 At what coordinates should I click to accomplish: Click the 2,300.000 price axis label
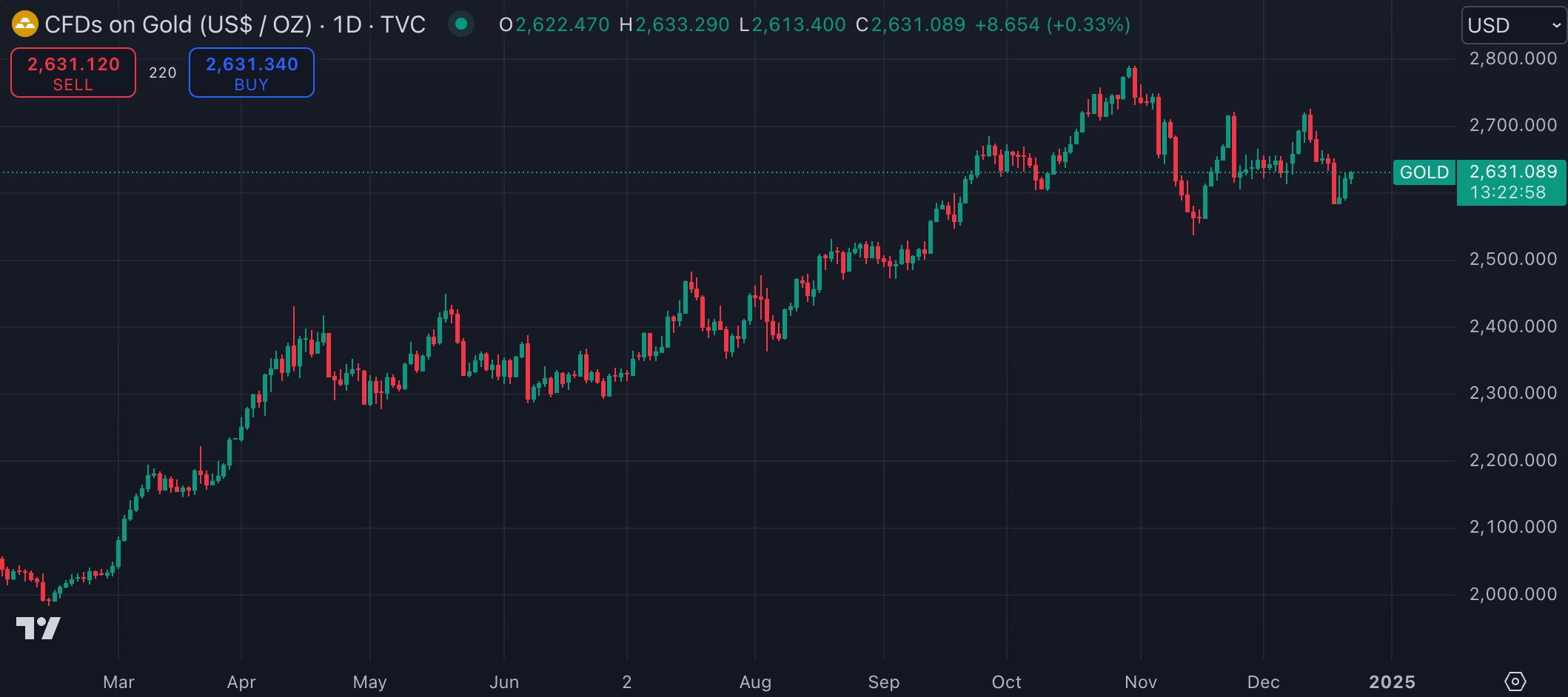(x=1513, y=393)
